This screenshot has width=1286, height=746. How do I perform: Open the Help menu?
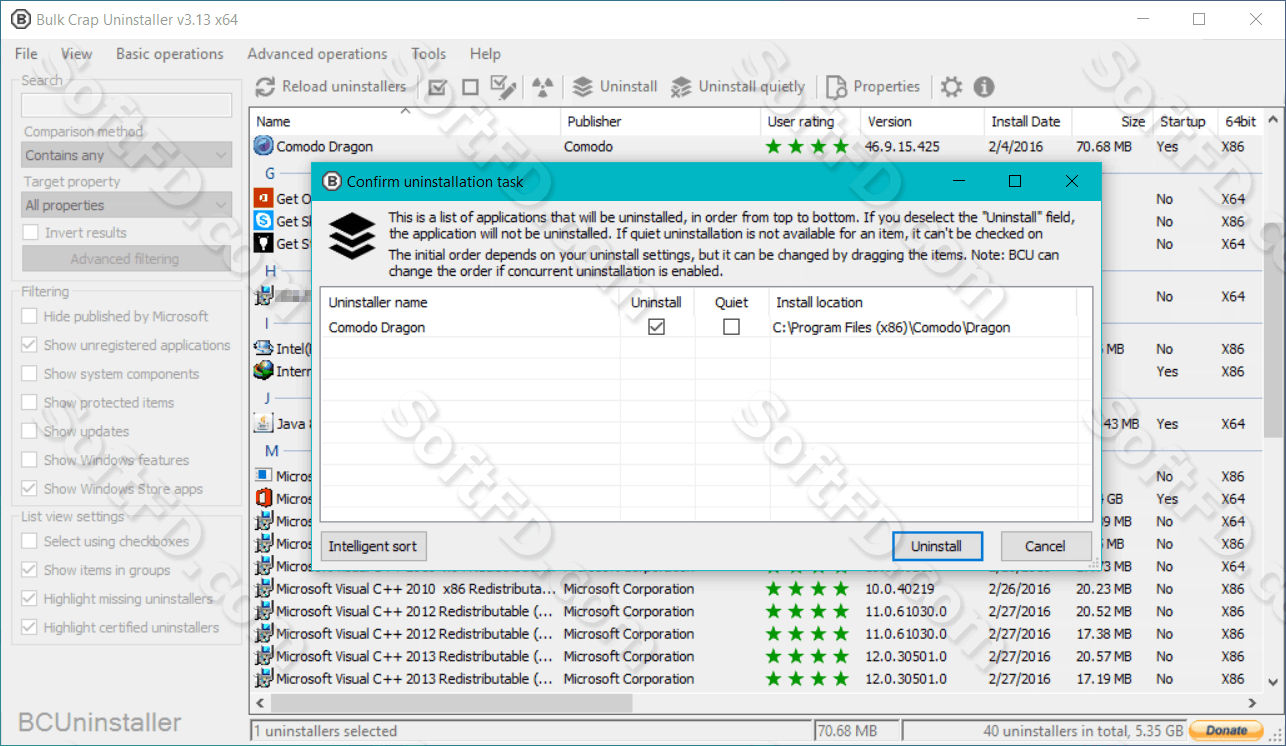point(485,54)
